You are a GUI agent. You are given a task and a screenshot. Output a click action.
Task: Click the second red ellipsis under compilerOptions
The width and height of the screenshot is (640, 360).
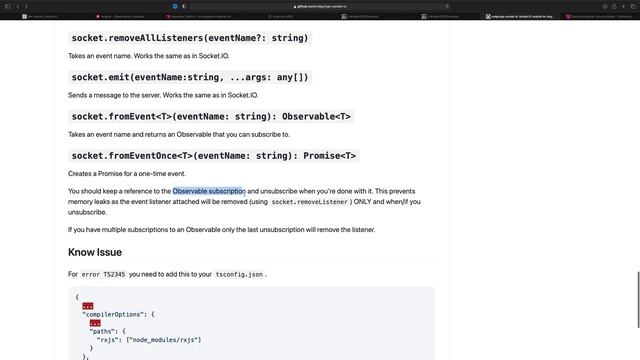[x=95, y=323]
